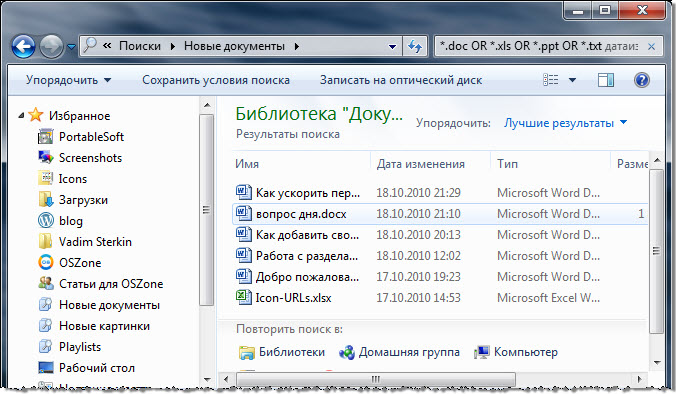Open the recent pages dropdown arrow

(x=71, y=47)
